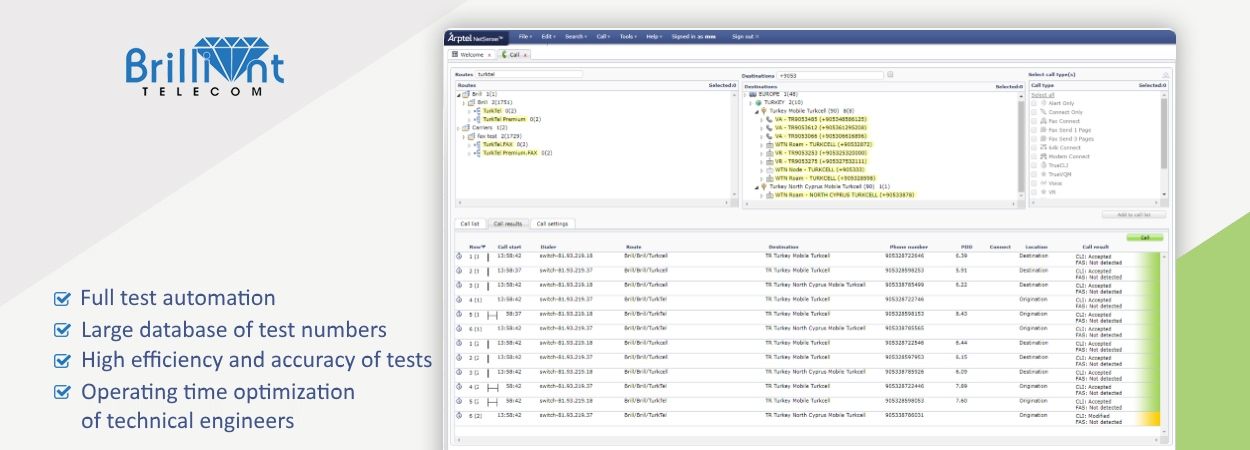
Task: Click the TURKEY country globe icon
Action: tap(759, 102)
